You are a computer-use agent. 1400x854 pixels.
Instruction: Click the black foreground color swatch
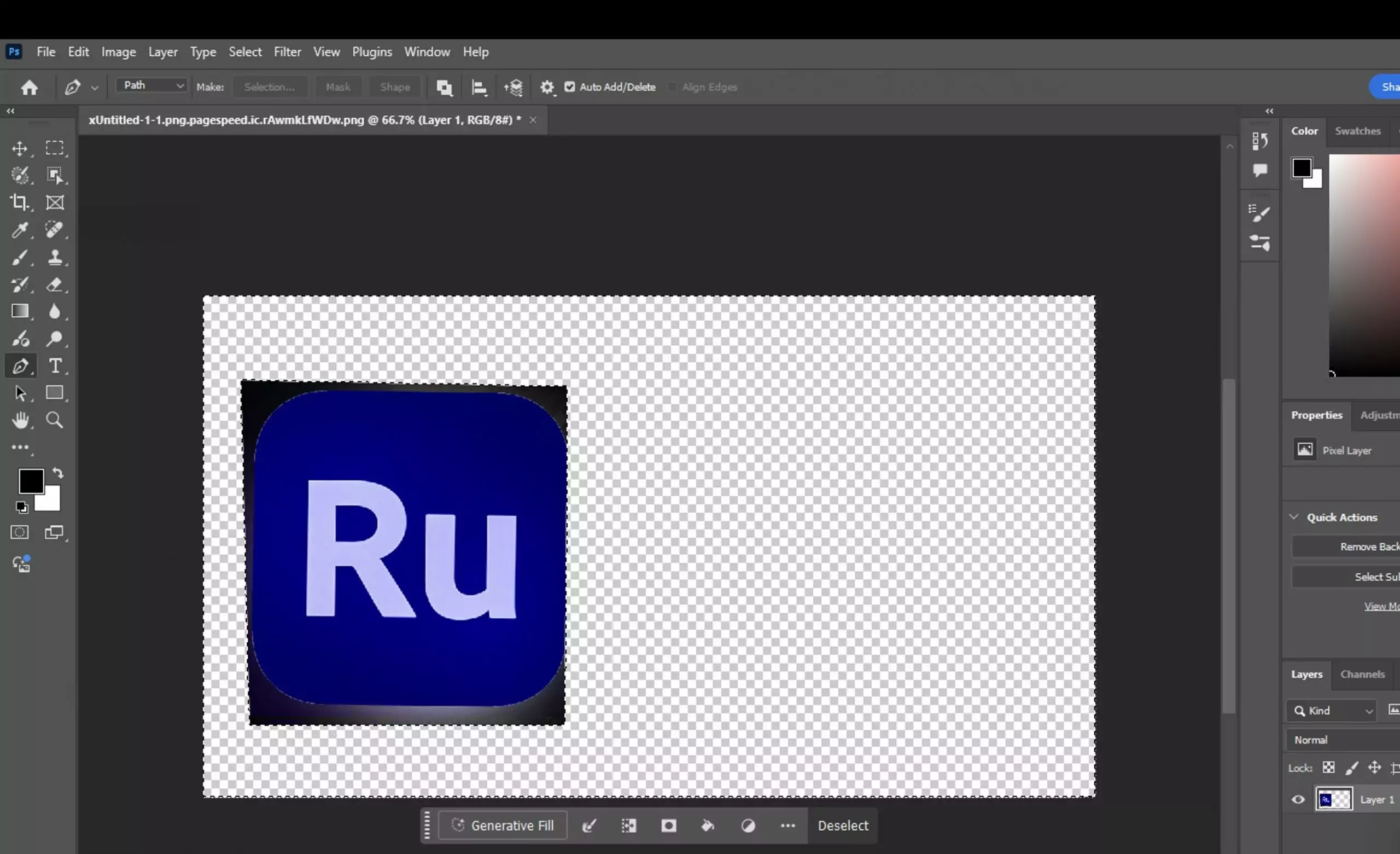[31, 481]
